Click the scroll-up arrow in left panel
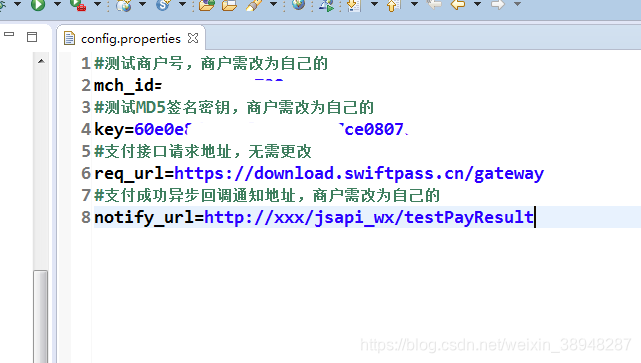 tap(41, 61)
